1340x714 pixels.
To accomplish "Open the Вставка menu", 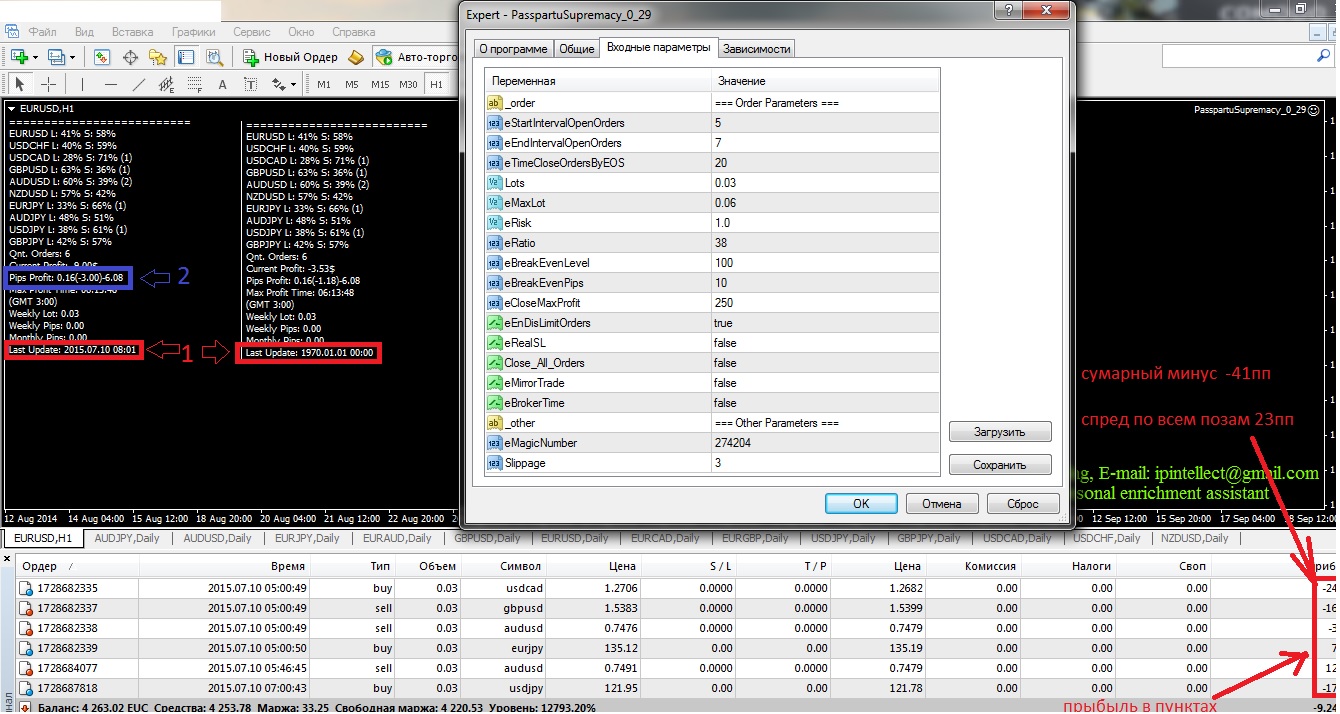I will click(x=133, y=32).
